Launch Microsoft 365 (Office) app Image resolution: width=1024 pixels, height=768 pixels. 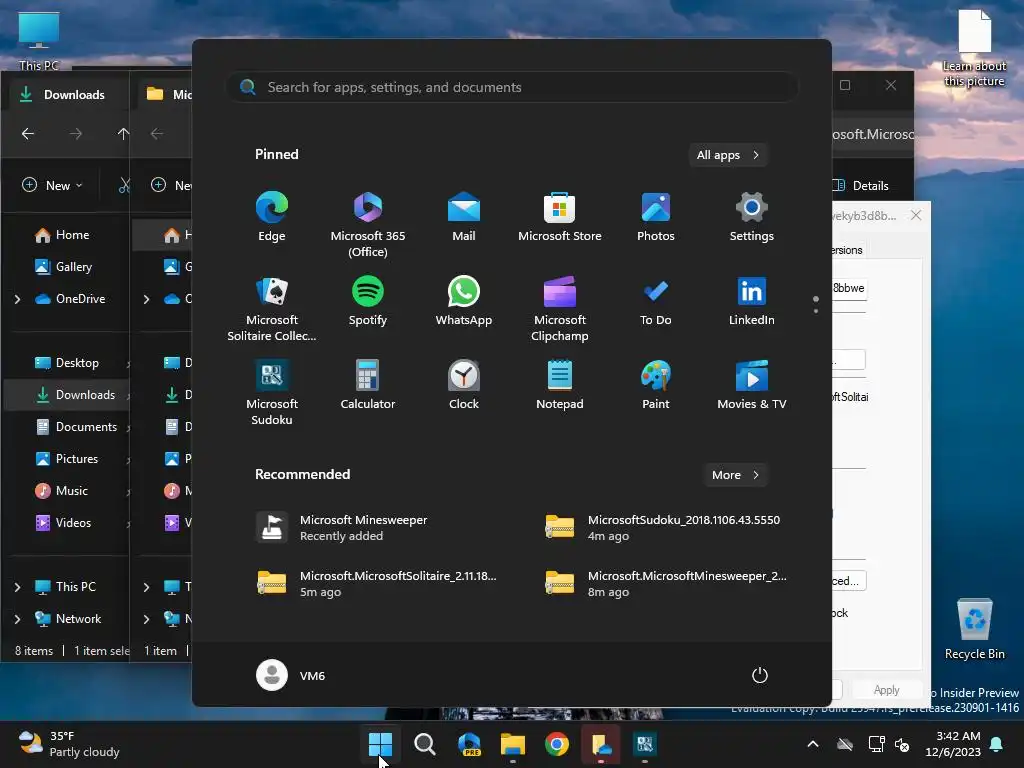(368, 225)
